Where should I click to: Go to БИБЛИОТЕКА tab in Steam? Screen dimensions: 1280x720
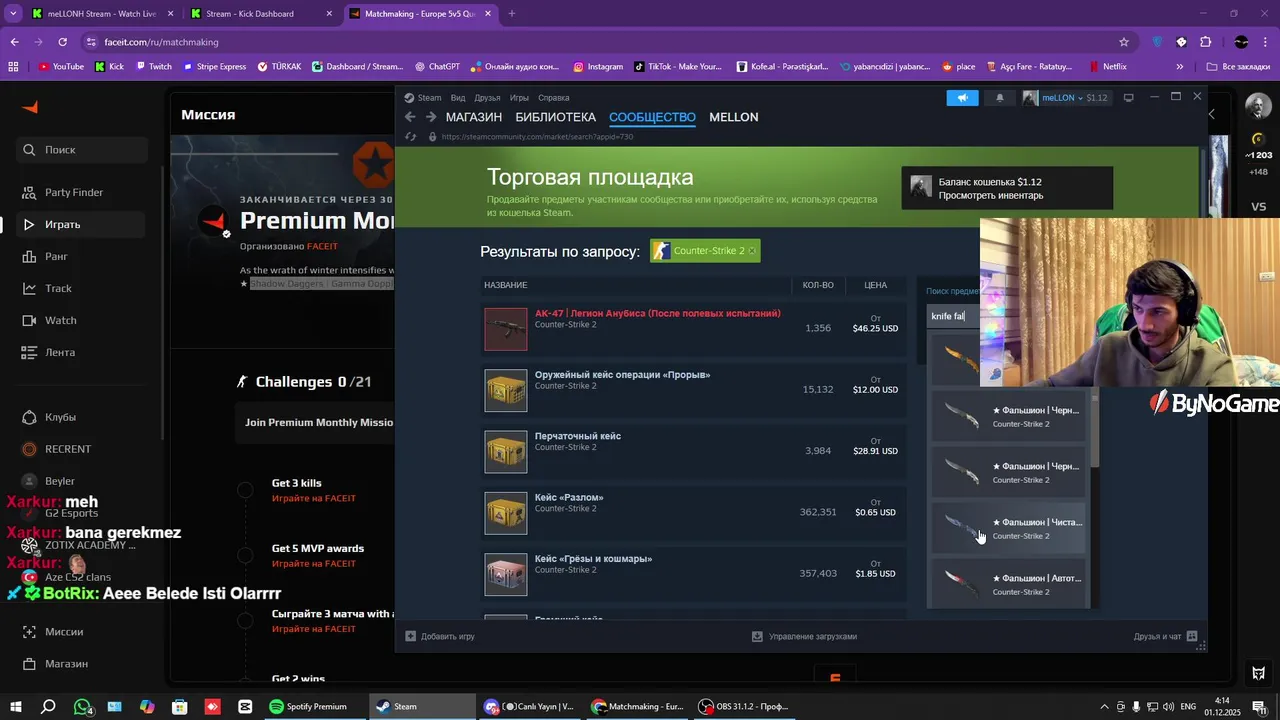click(x=555, y=117)
